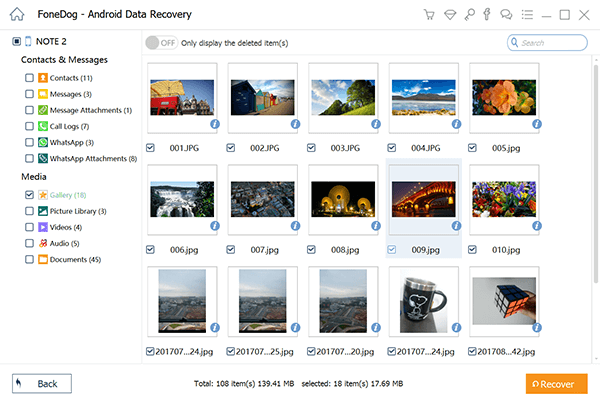600x402 pixels.
Task: Click info icon on 010.jpg flower photo
Action: click(536, 227)
